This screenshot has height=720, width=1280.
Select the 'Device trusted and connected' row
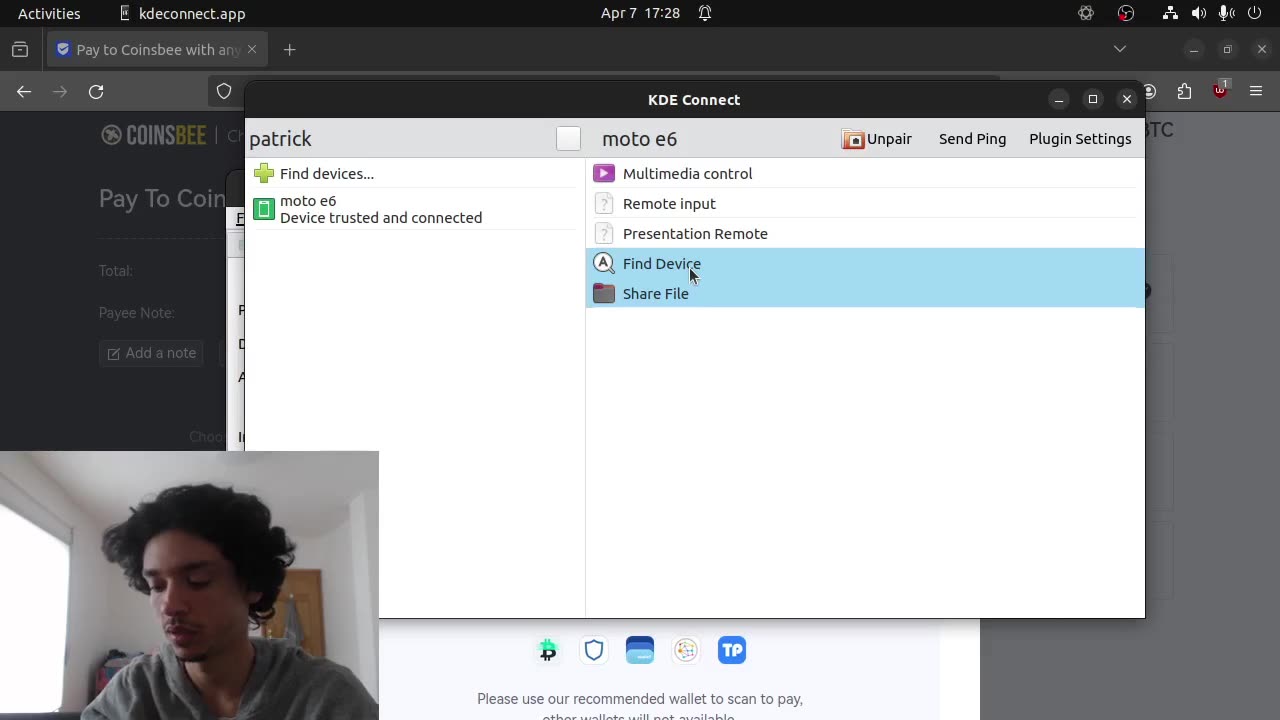click(414, 209)
